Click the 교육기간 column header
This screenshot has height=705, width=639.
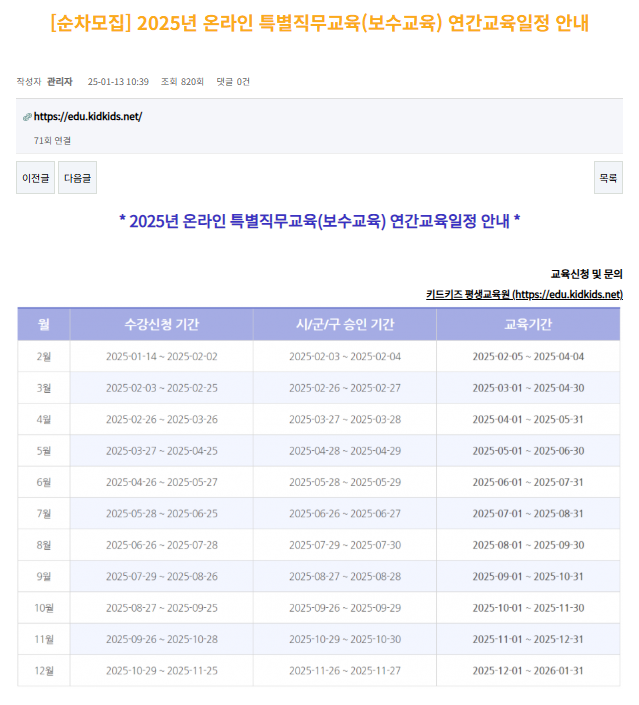pos(528,324)
